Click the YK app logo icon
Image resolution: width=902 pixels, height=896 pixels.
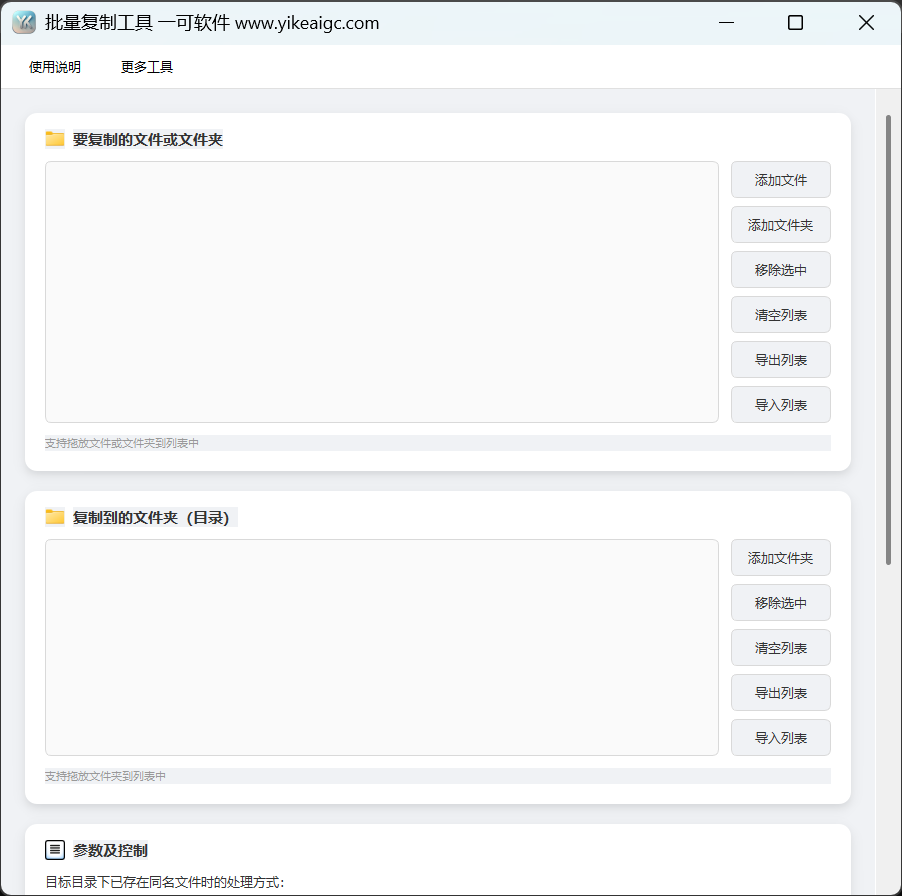[x=24, y=22]
